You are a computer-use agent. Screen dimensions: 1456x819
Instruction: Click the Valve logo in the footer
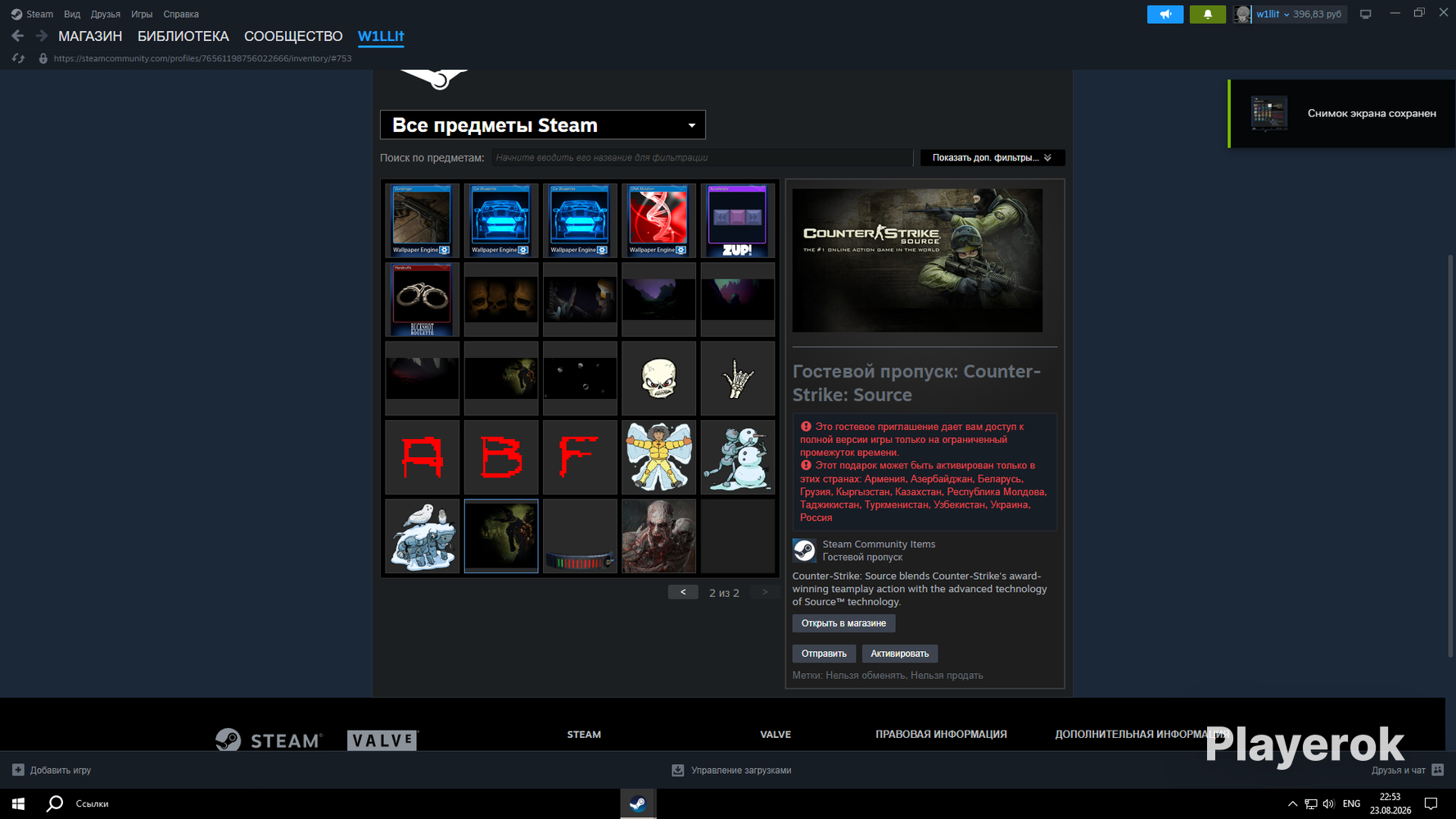382,740
